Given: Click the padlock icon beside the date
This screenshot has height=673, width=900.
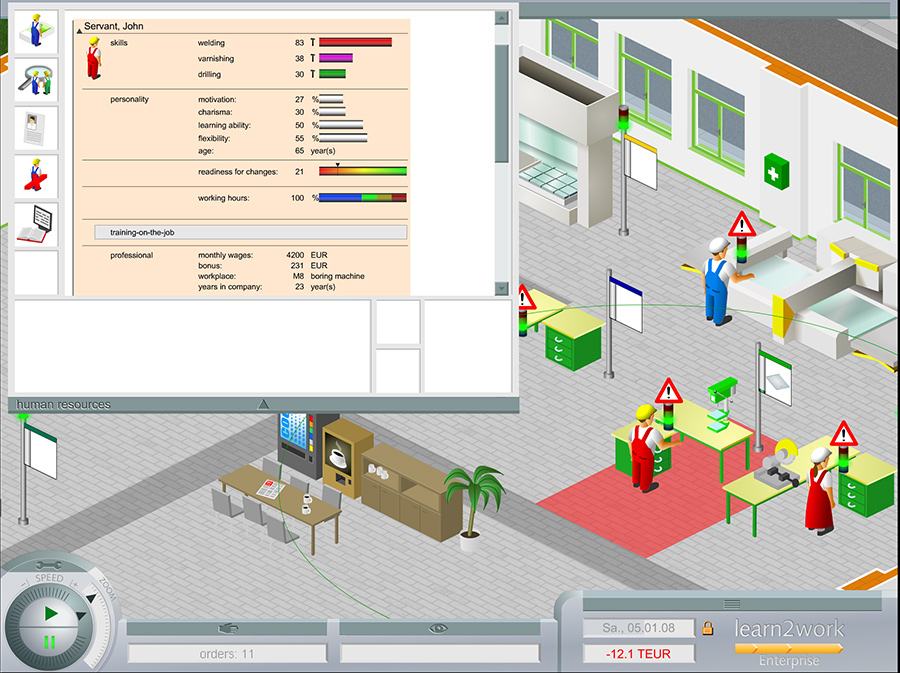Looking at the screenshot, I should [708, 628].
